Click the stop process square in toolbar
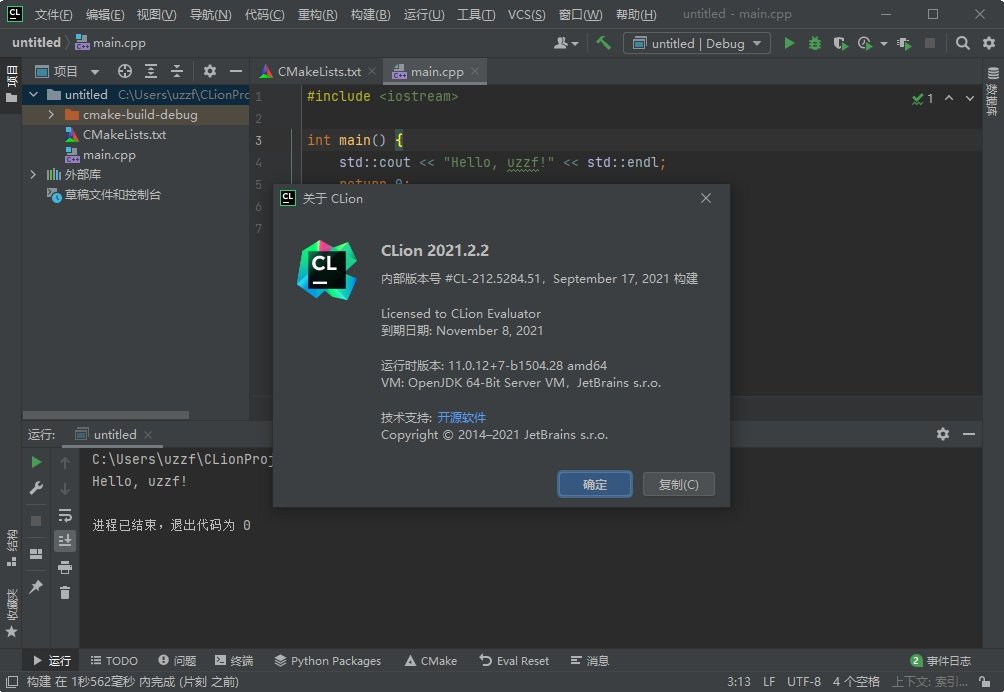This screenshot has width=1004, height=692. click(x=930, y=43)
